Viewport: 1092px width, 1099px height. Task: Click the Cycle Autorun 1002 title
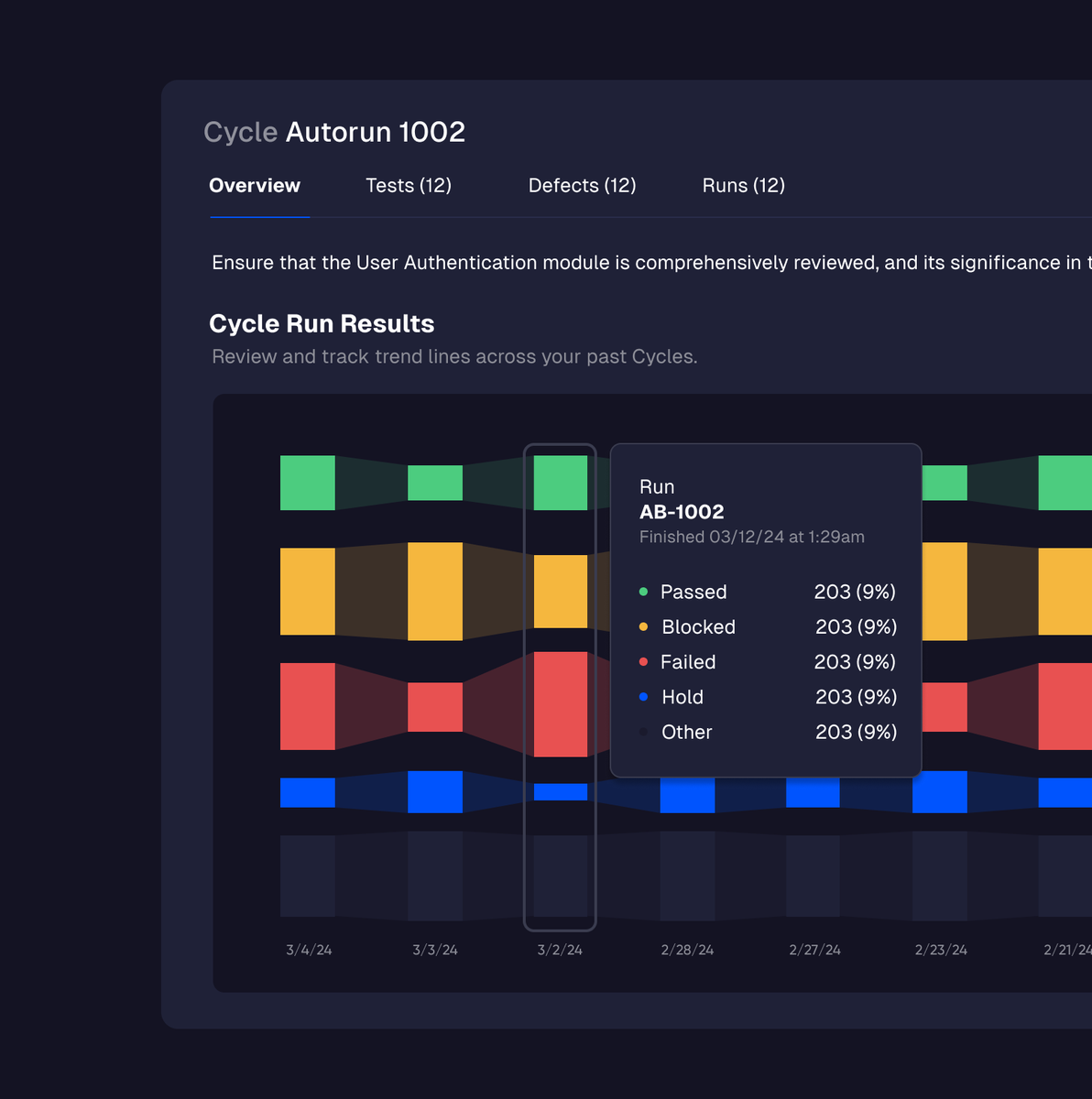click(x=334, y=132)
